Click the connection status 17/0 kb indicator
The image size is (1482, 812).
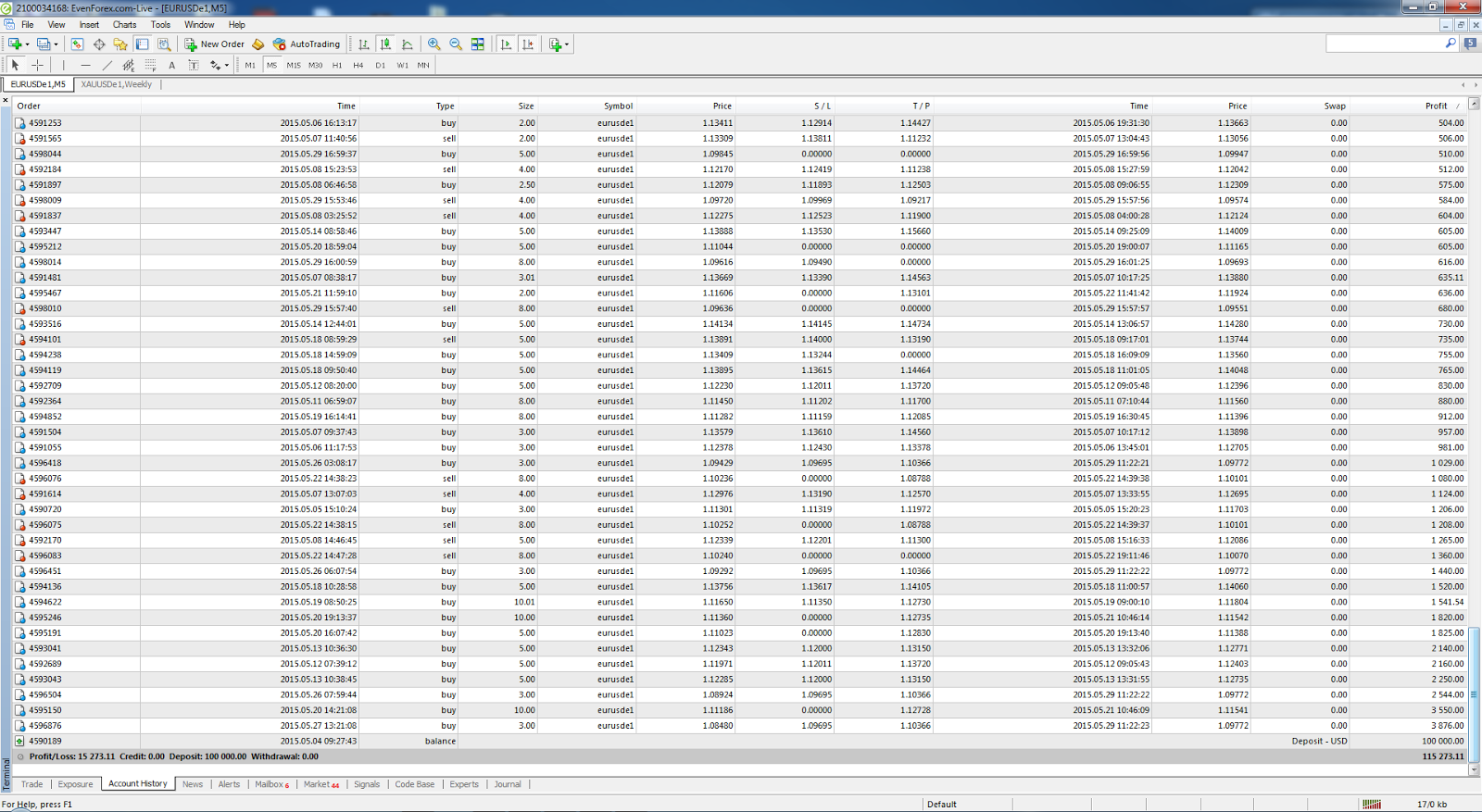[x=1432, y=805]
